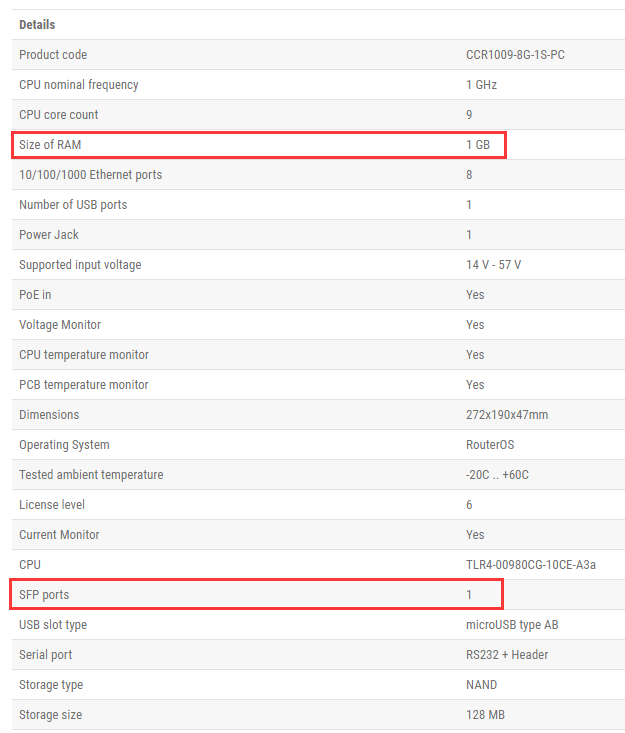
Task: Click the CPU model TLR4-00980CG-10CE-A3a
Action: click(531, 565)
